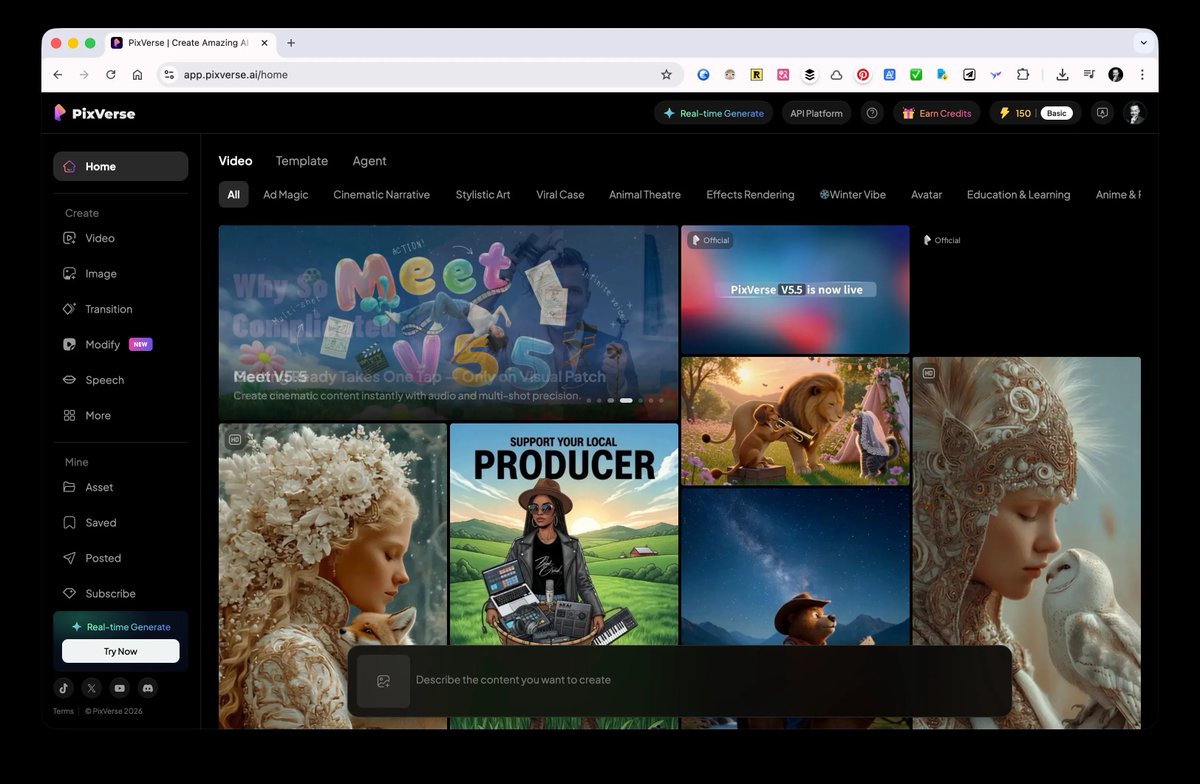Click Real-time Generate in header

tap(713, 113)
